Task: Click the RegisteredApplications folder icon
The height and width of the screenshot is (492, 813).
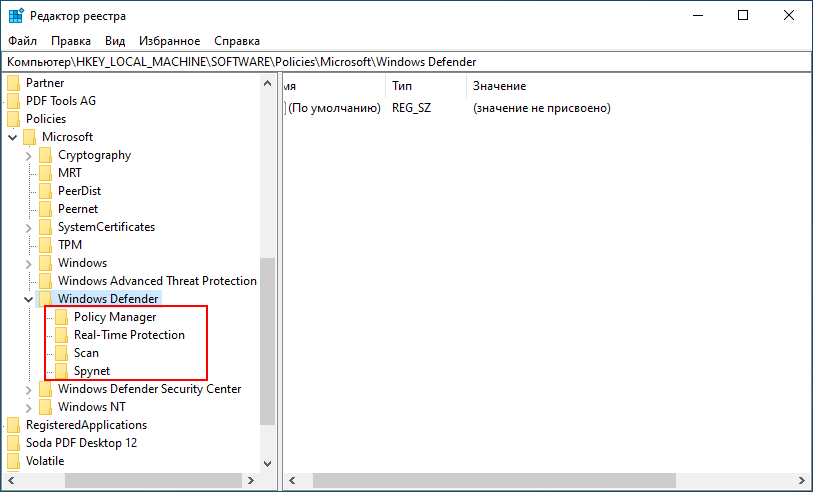Action: coord(13,426)
